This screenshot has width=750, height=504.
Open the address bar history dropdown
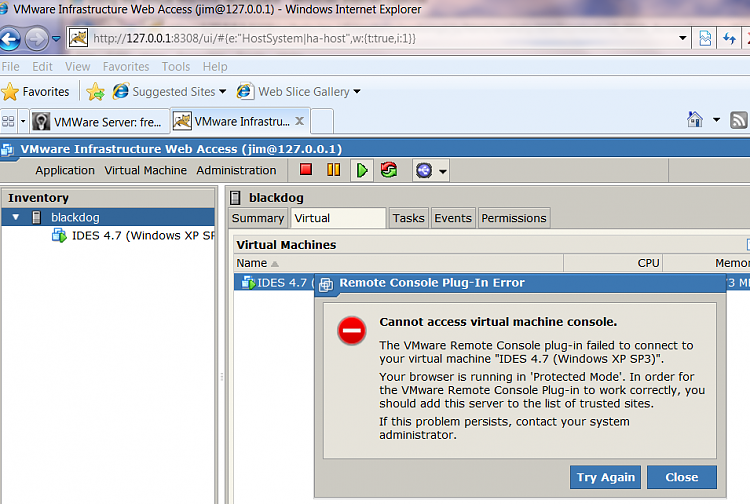(x=683, y=38)
